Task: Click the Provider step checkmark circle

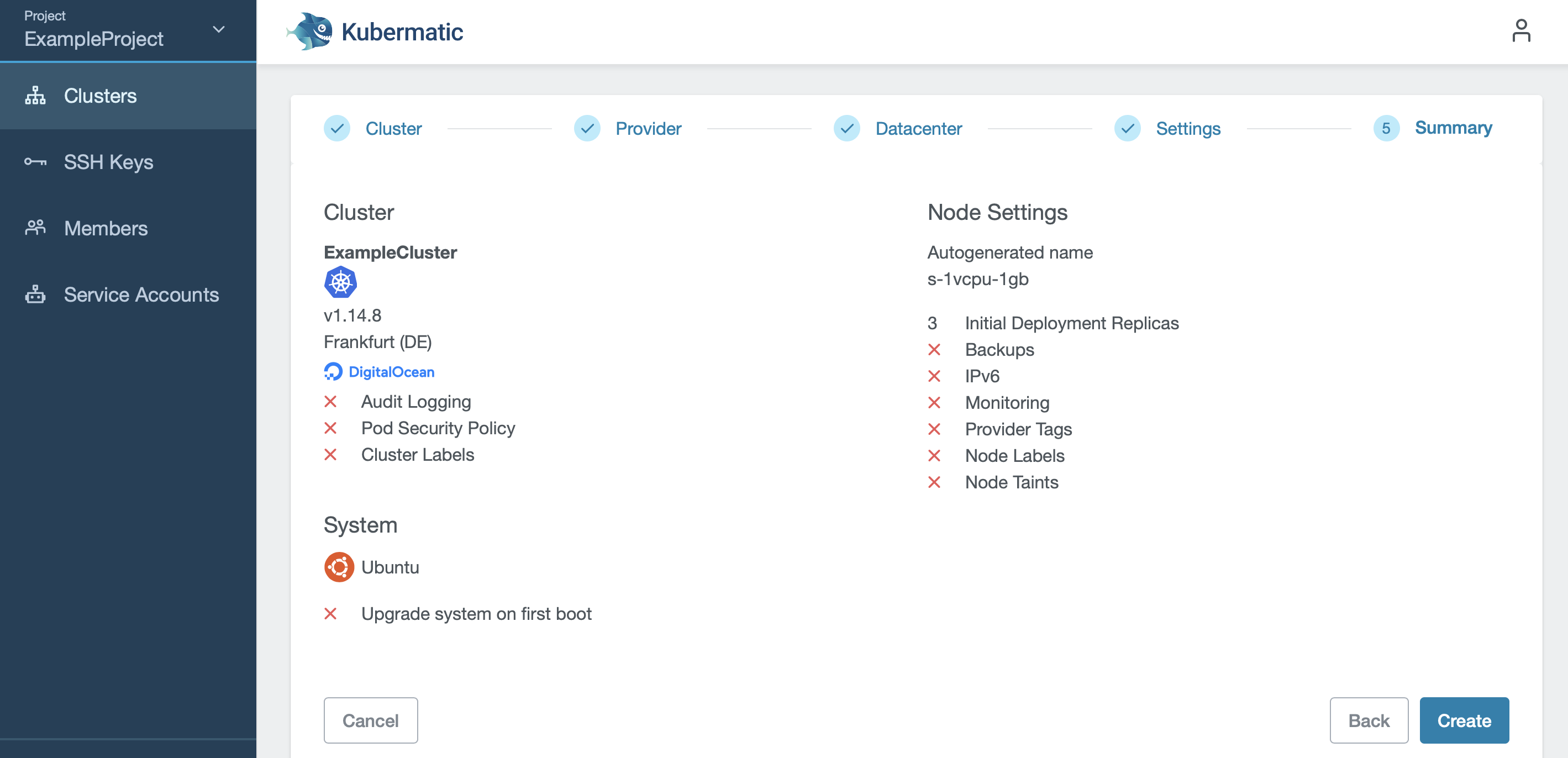Action: coord(587,129)
